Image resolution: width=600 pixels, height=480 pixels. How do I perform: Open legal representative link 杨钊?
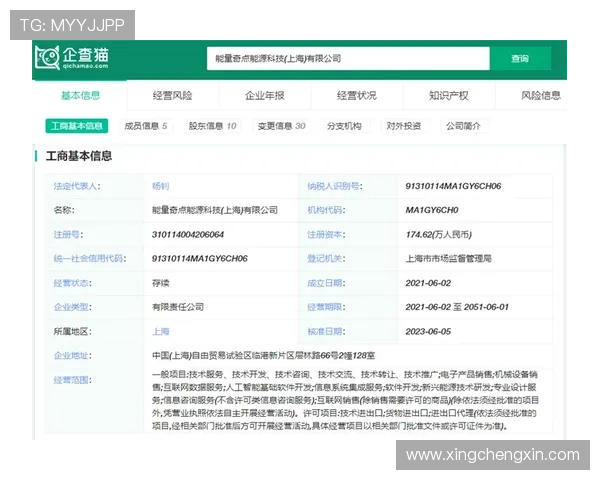(x=160, y=186)
